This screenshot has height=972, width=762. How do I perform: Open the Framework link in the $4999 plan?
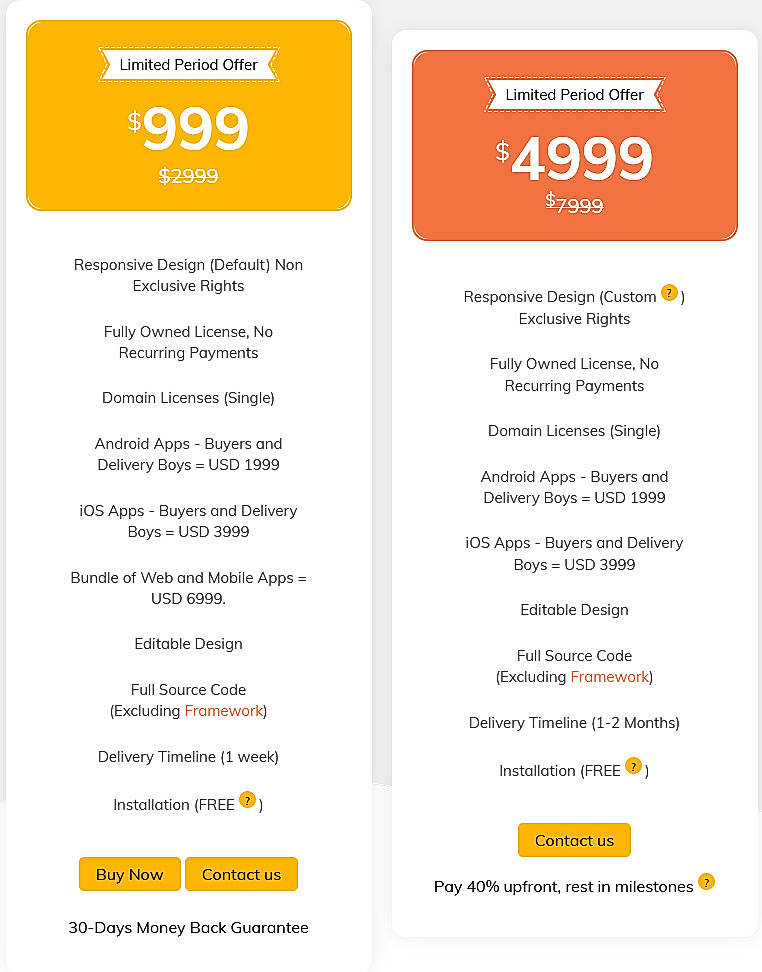[x=610, y=677]
